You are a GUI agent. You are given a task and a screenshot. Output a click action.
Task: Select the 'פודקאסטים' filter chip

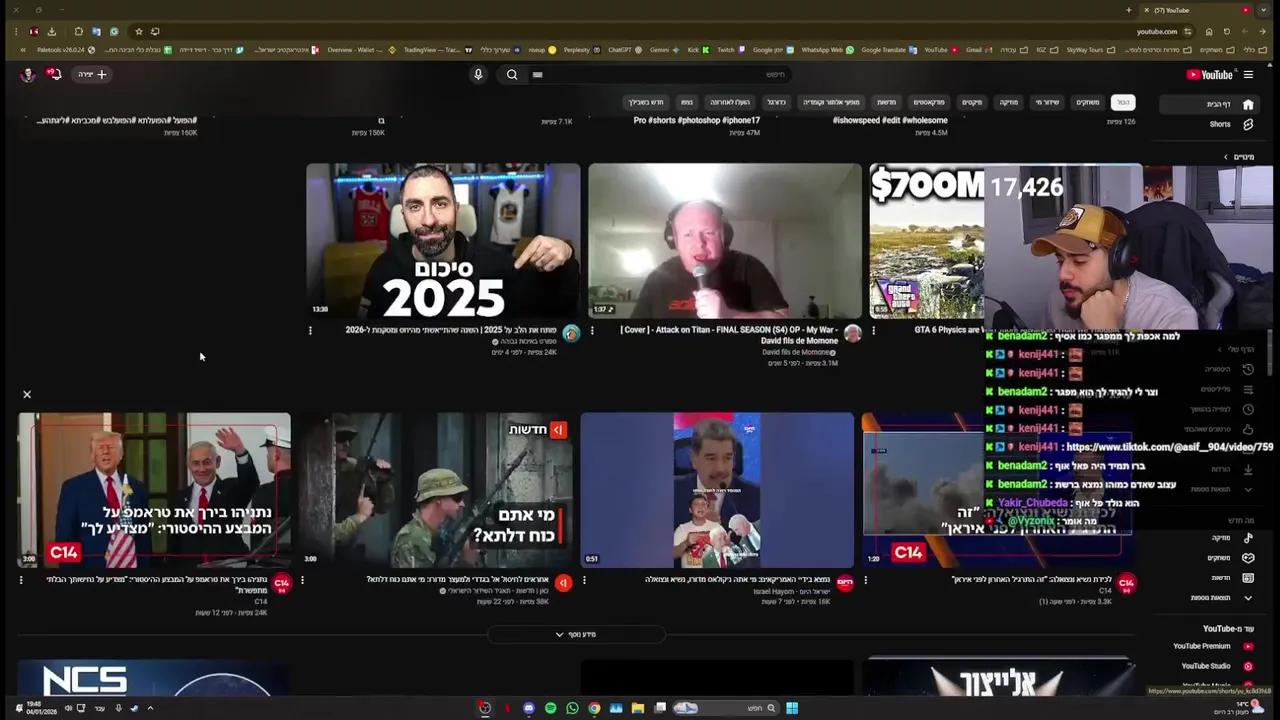click(x=929, y=102)
